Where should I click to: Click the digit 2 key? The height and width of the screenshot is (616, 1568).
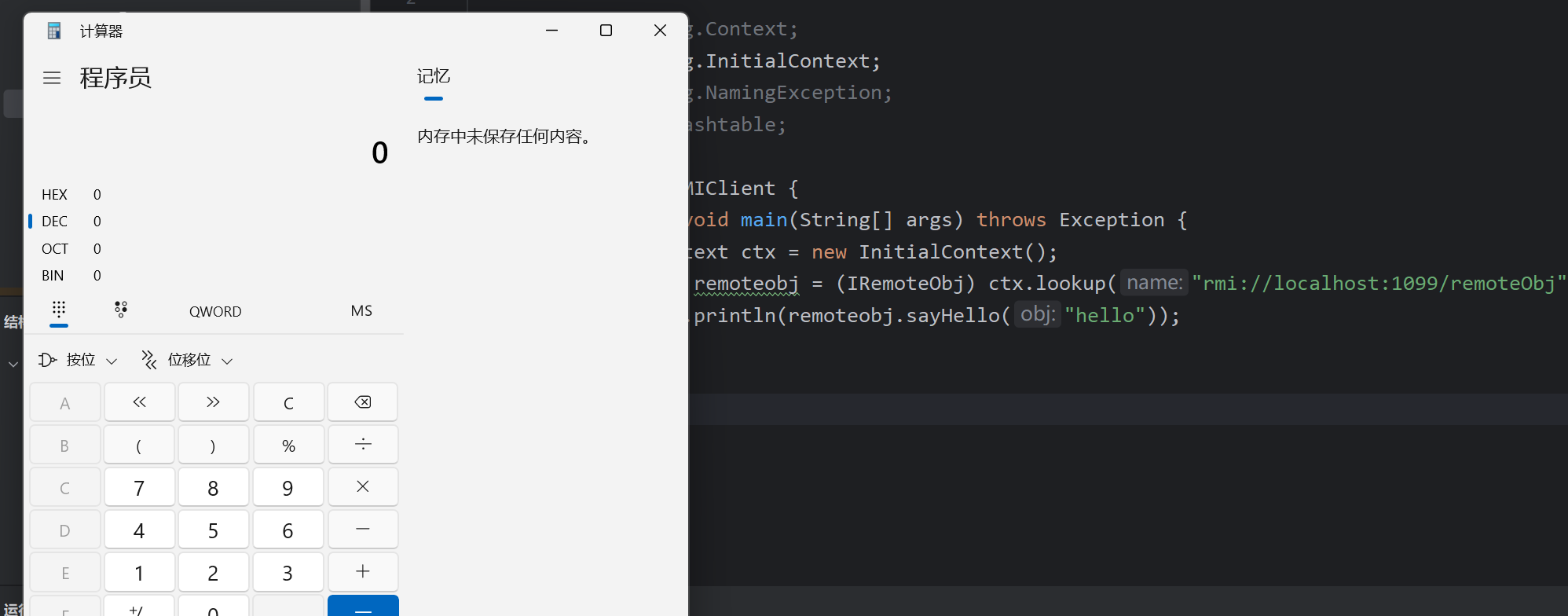213,572
